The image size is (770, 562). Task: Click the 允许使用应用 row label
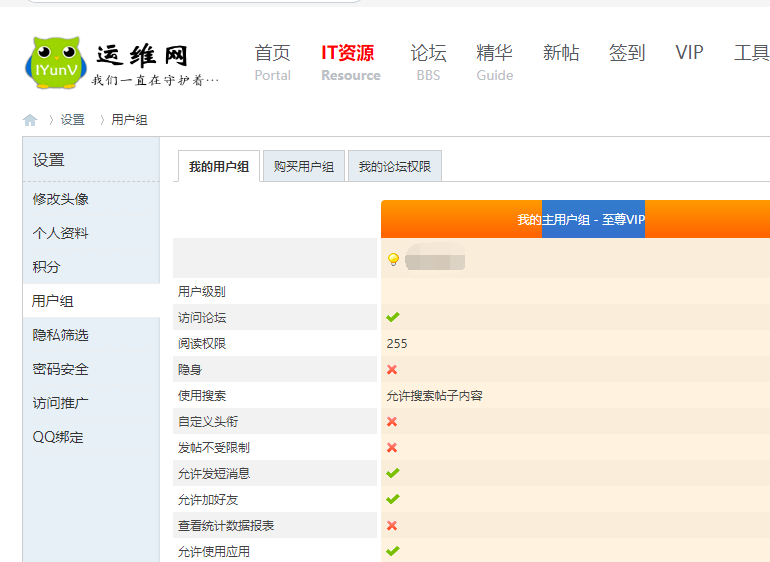pos(214,552)
